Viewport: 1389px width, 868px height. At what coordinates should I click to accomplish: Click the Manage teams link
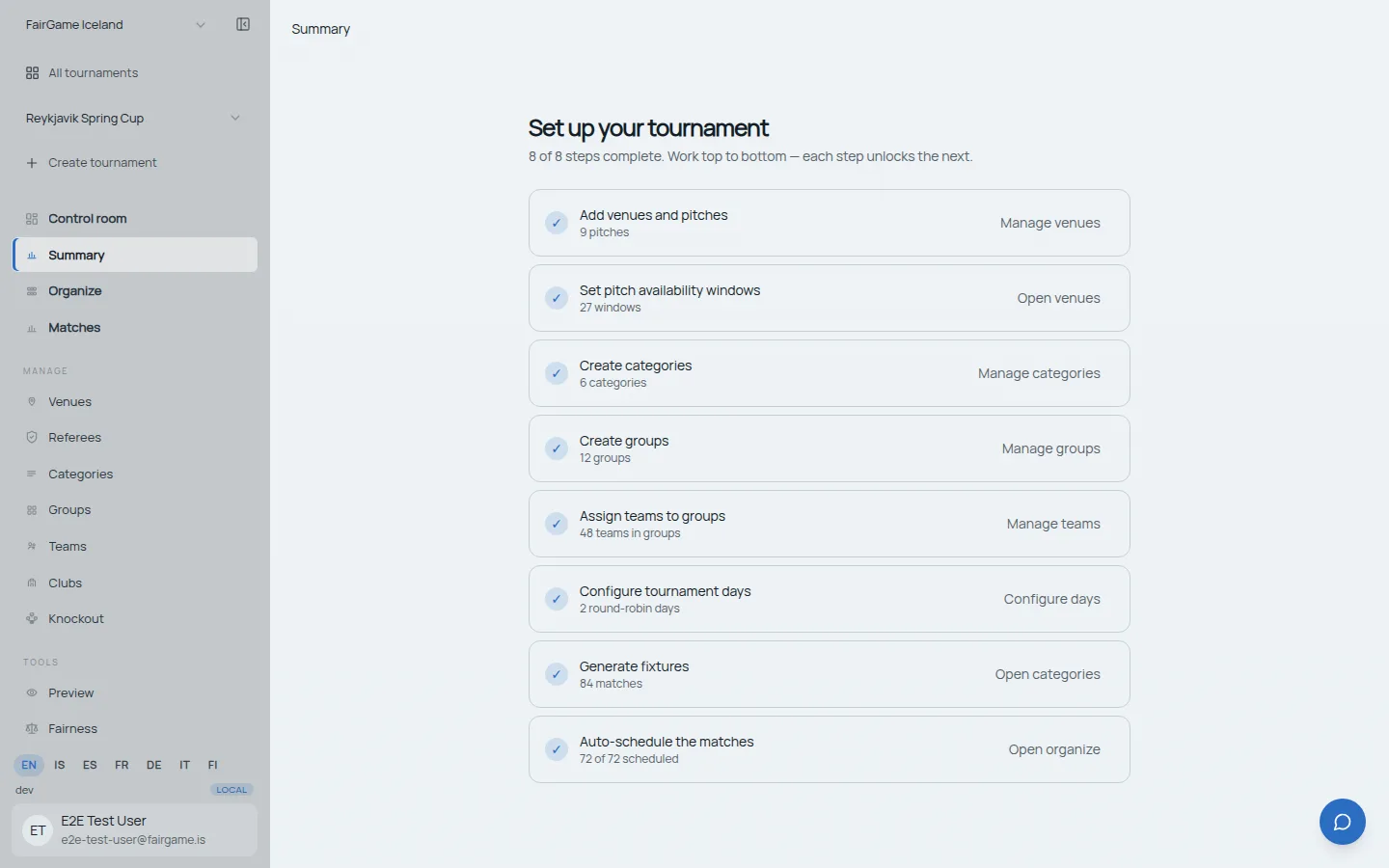1053,524
